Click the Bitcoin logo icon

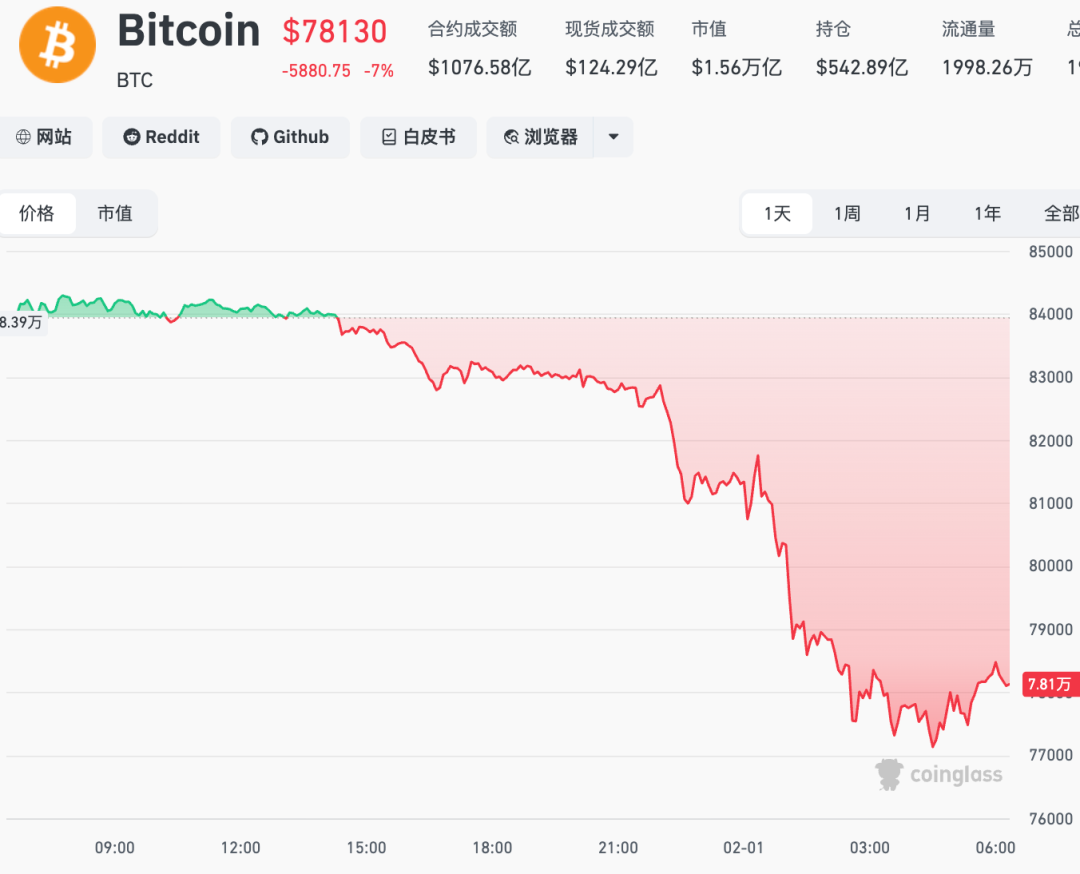[56, 45]
